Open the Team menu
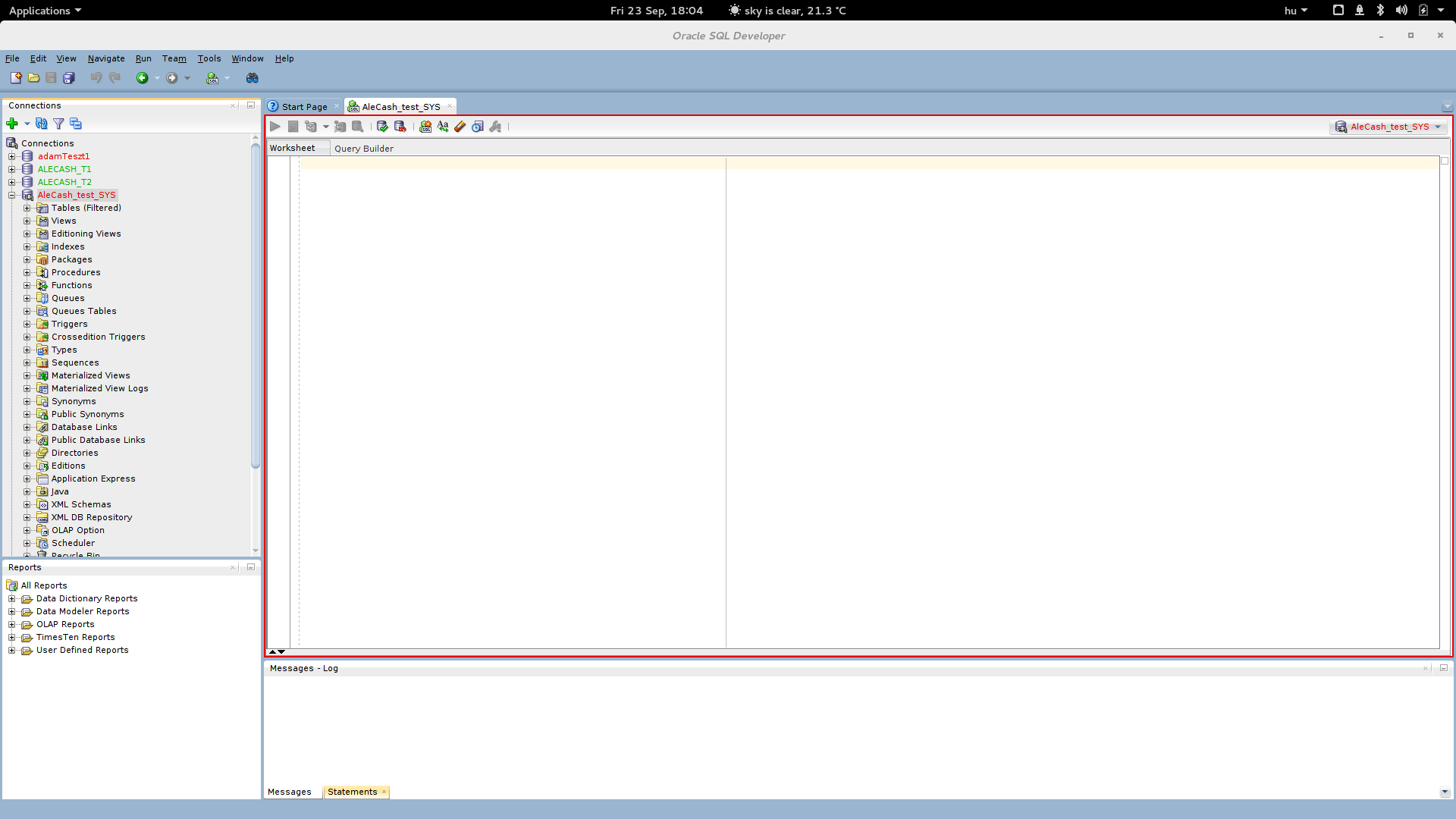Screen dimensions: 1456x819 tap(174, 58)
